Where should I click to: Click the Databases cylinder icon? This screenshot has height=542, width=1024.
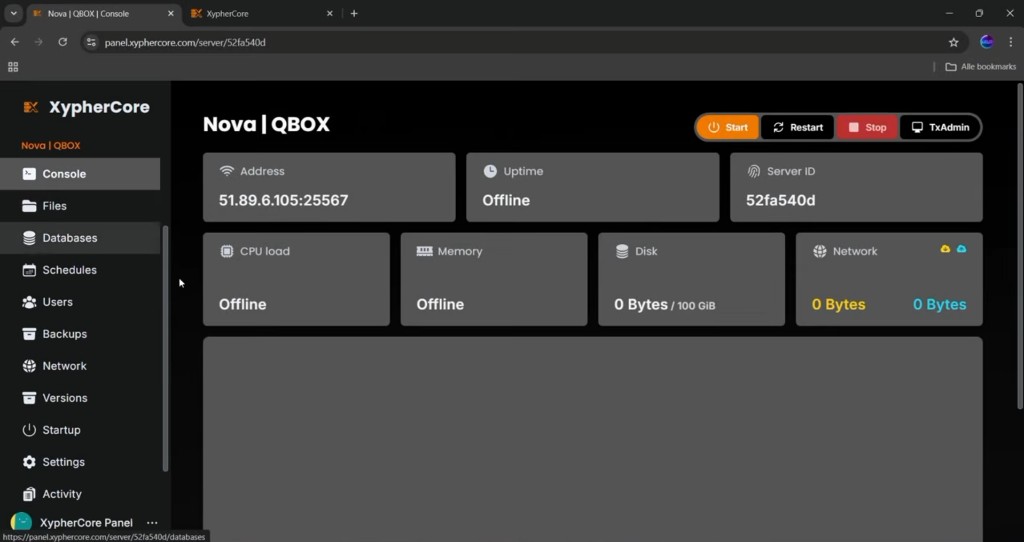coord(29,238)
